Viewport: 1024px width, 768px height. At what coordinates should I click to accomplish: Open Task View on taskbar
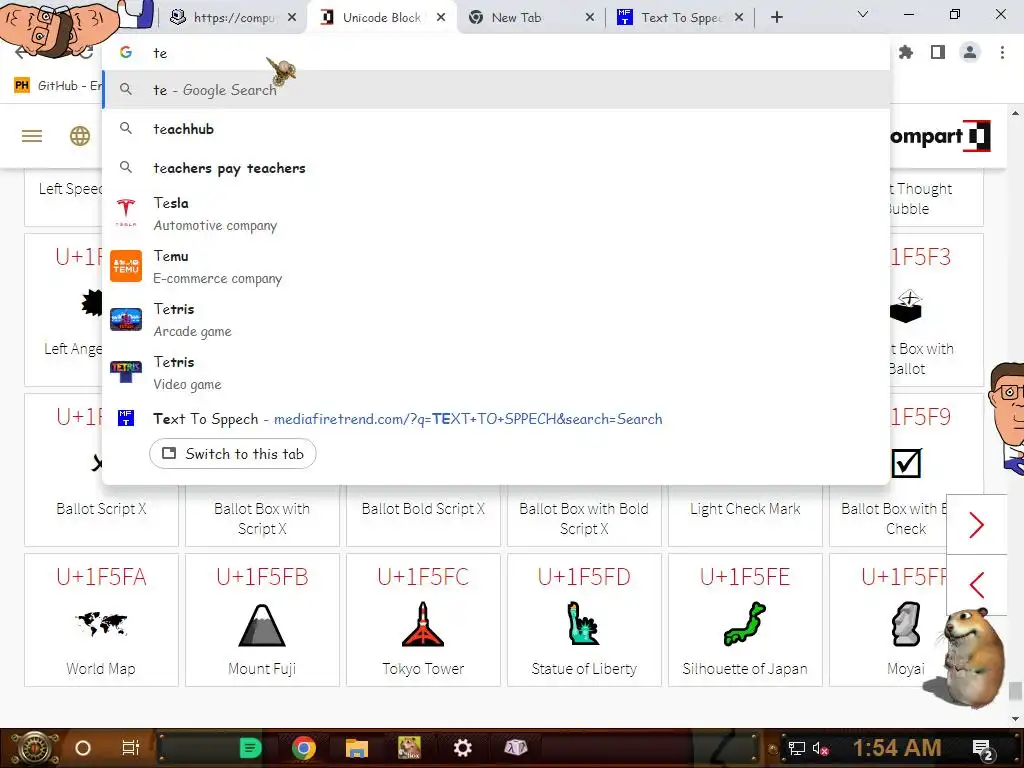point(131,748)
